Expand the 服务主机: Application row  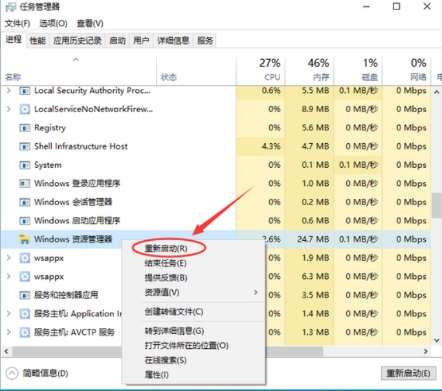click(x=9, y=313)
